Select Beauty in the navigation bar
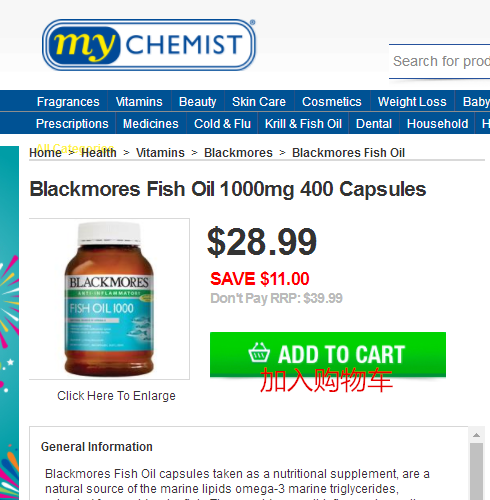The height and width of the screenshot is (500, 490). [197, 101]
